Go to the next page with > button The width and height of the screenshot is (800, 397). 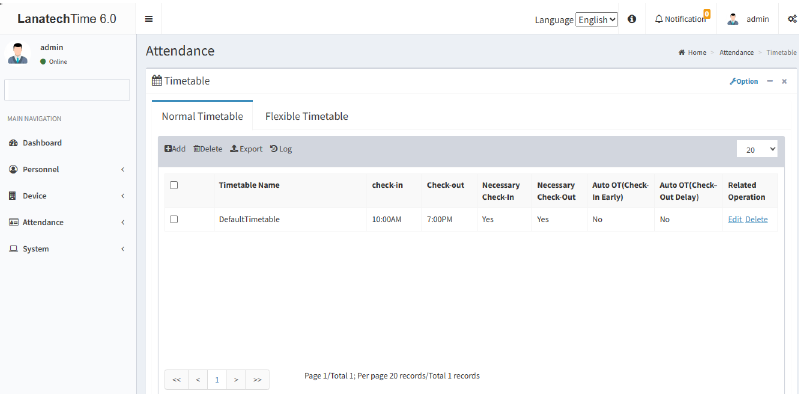pos(236,380)
